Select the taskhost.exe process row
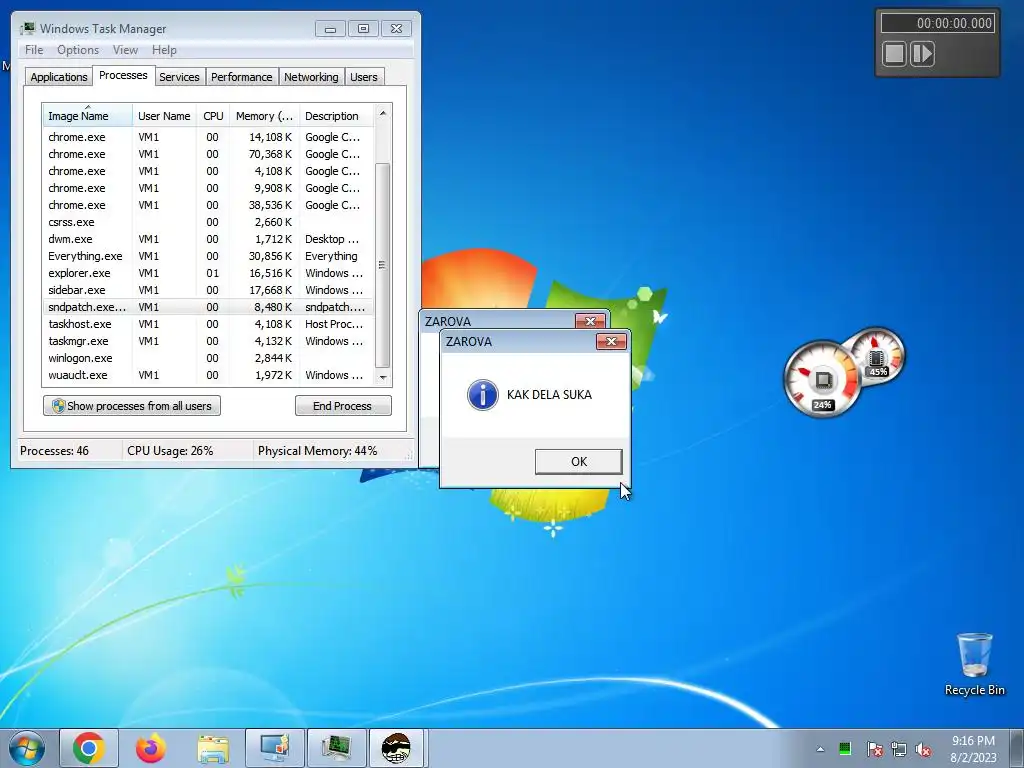 (x=208, y=324)
